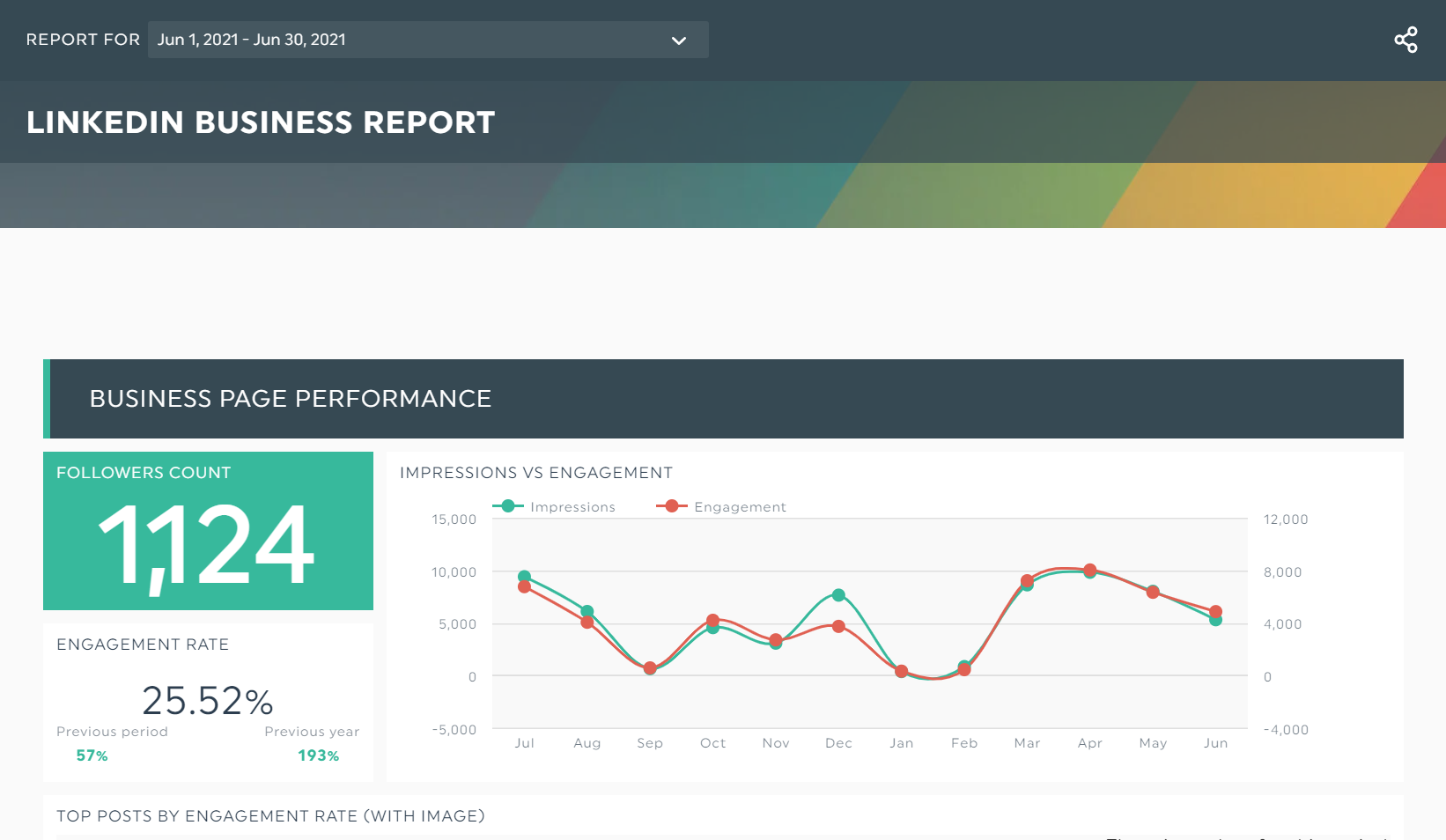
Task: Click the 15,000 left axis label
Action: (454, 519)
